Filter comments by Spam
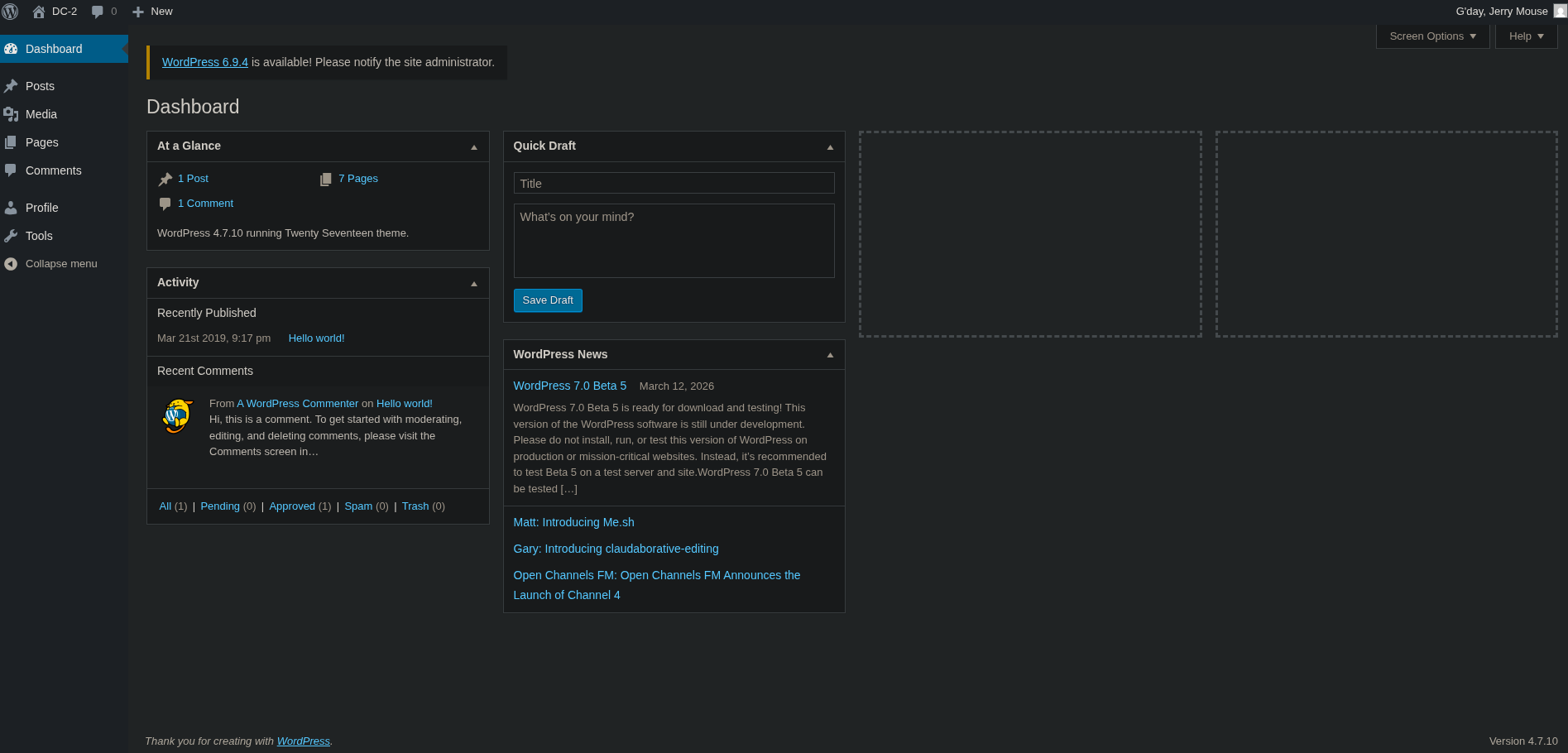 (358, 506)
